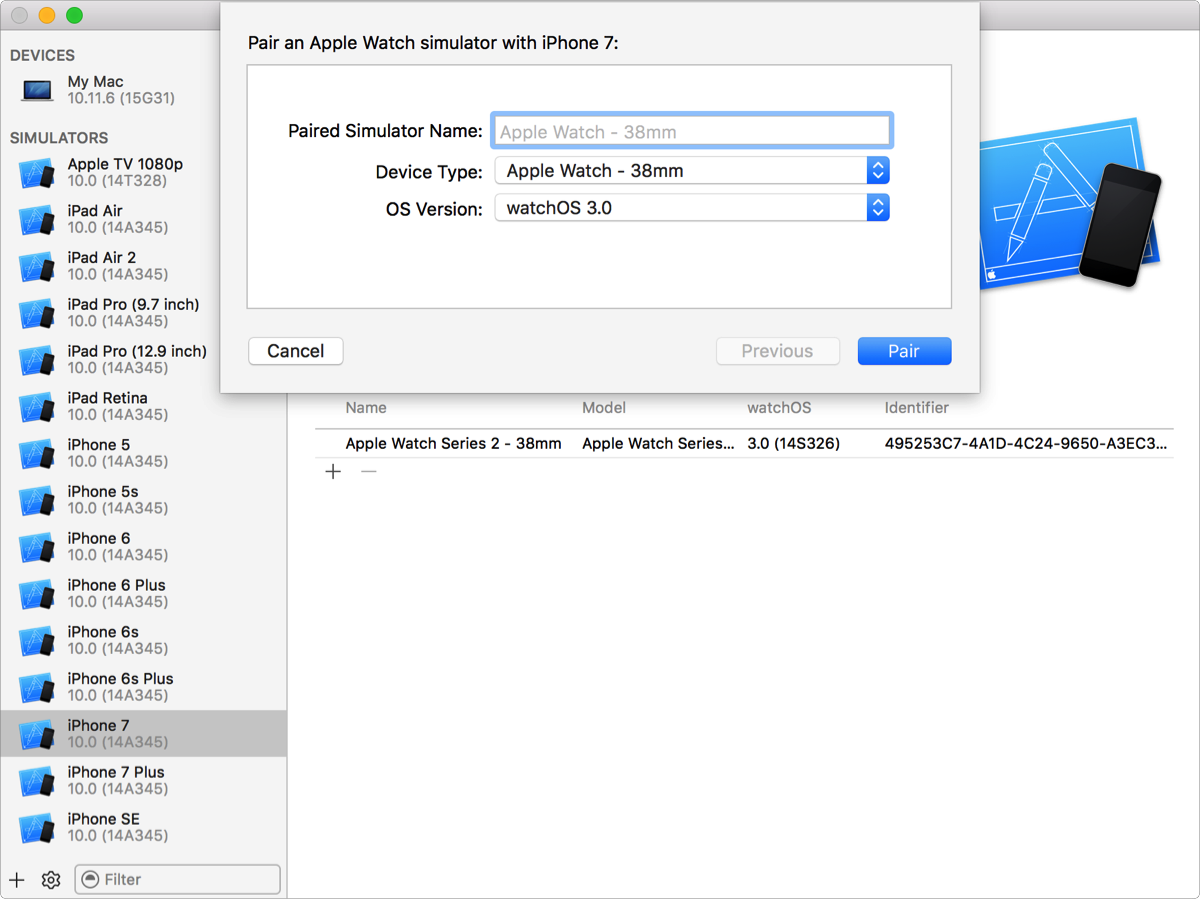Viewport: 1200px width, 899px height.
Task: Open the sidebar gear actions menu
Action: (x=51, y=880)
